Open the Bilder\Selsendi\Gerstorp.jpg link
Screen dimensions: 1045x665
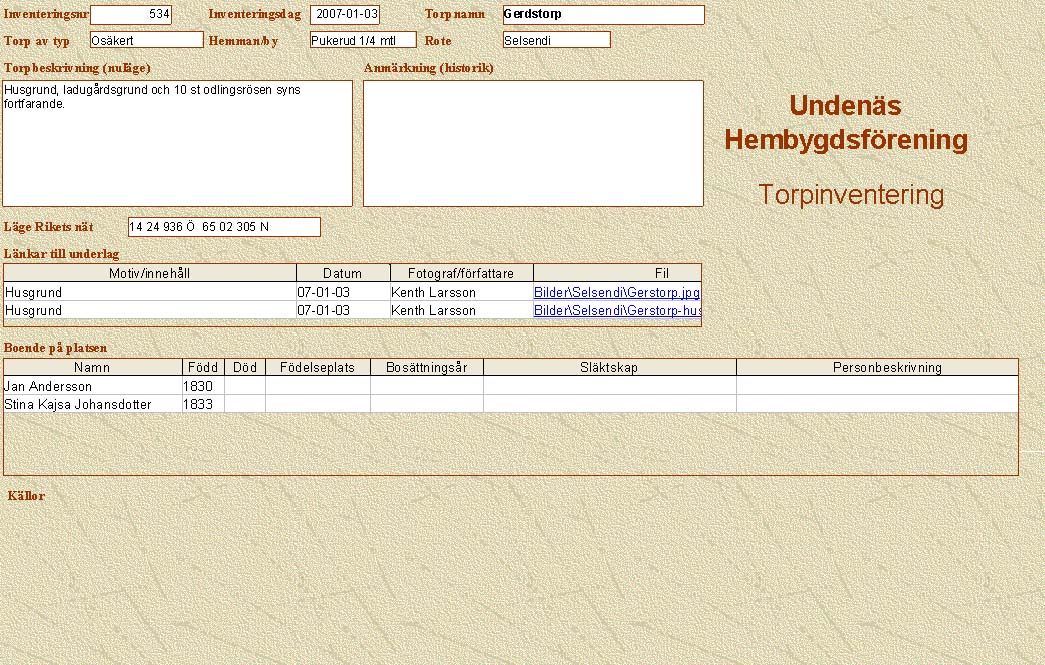coord(616,293)
